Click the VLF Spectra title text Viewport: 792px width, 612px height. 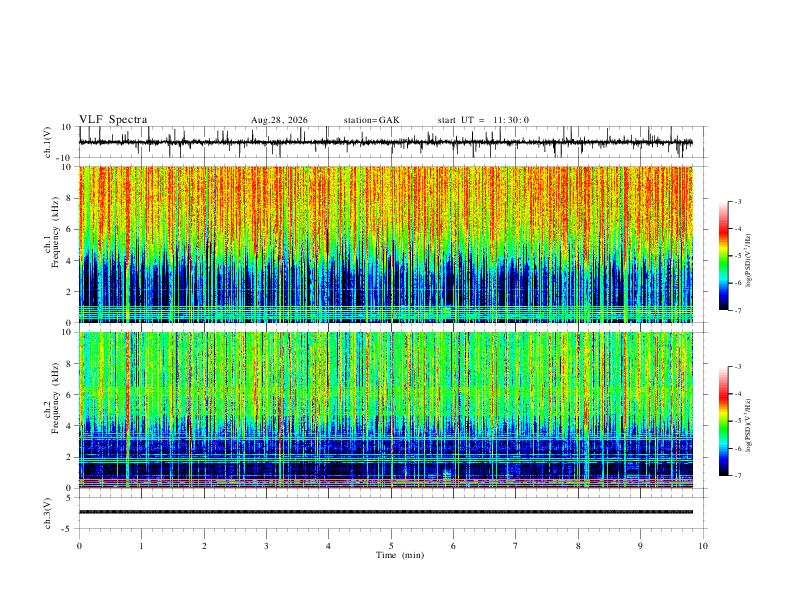coord(113,120)
